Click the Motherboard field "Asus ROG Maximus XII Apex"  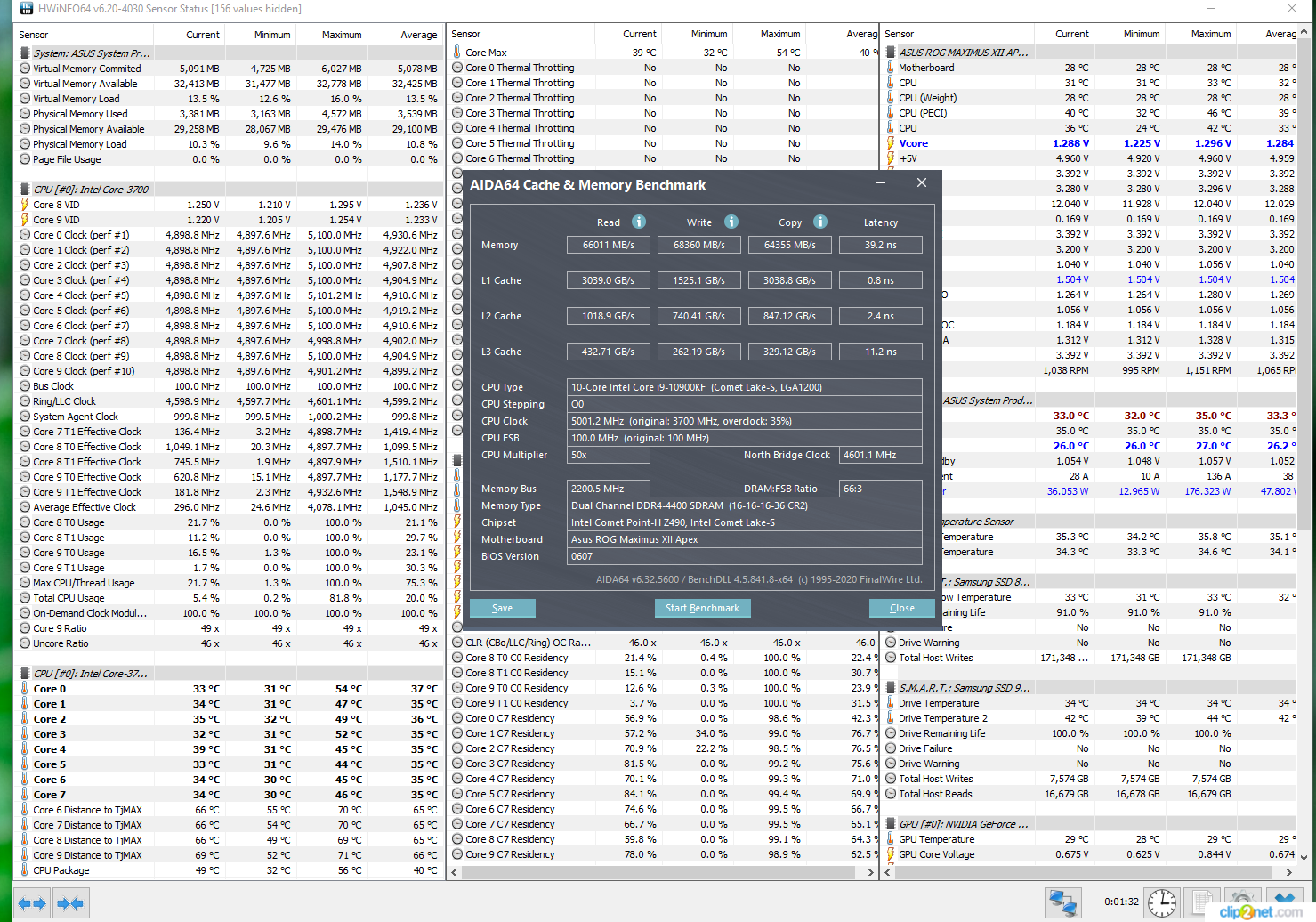click(x=745, y=539)
